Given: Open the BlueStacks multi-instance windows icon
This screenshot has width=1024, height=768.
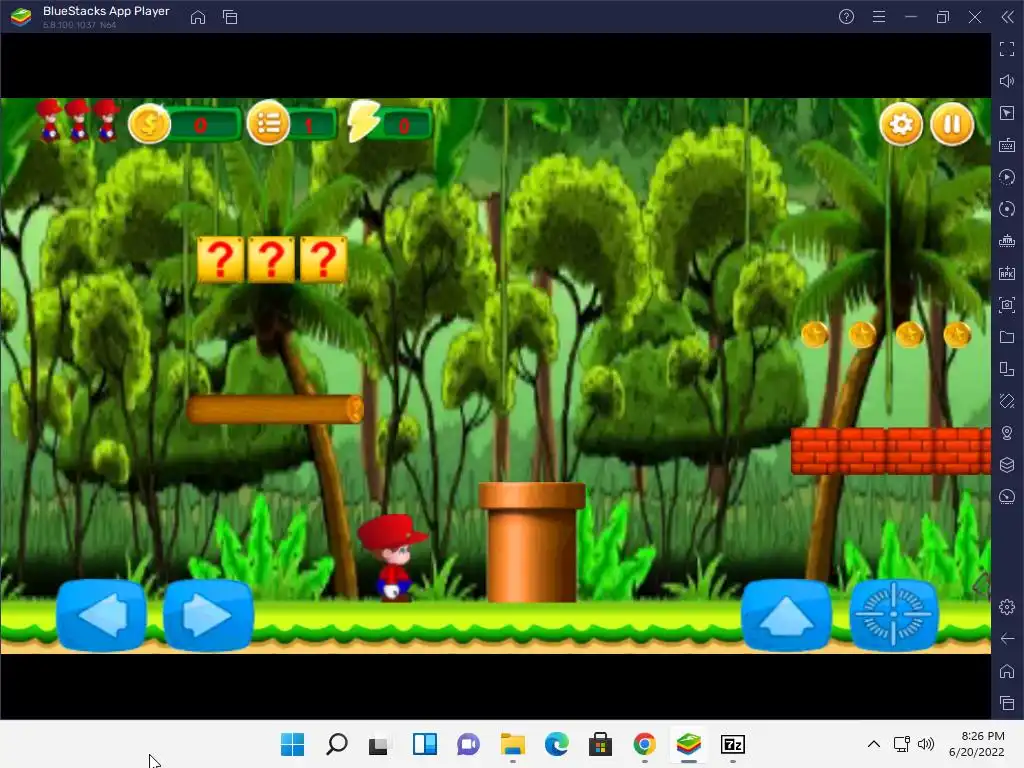Looking at the screenshot, I should click(x=230, y=17).
